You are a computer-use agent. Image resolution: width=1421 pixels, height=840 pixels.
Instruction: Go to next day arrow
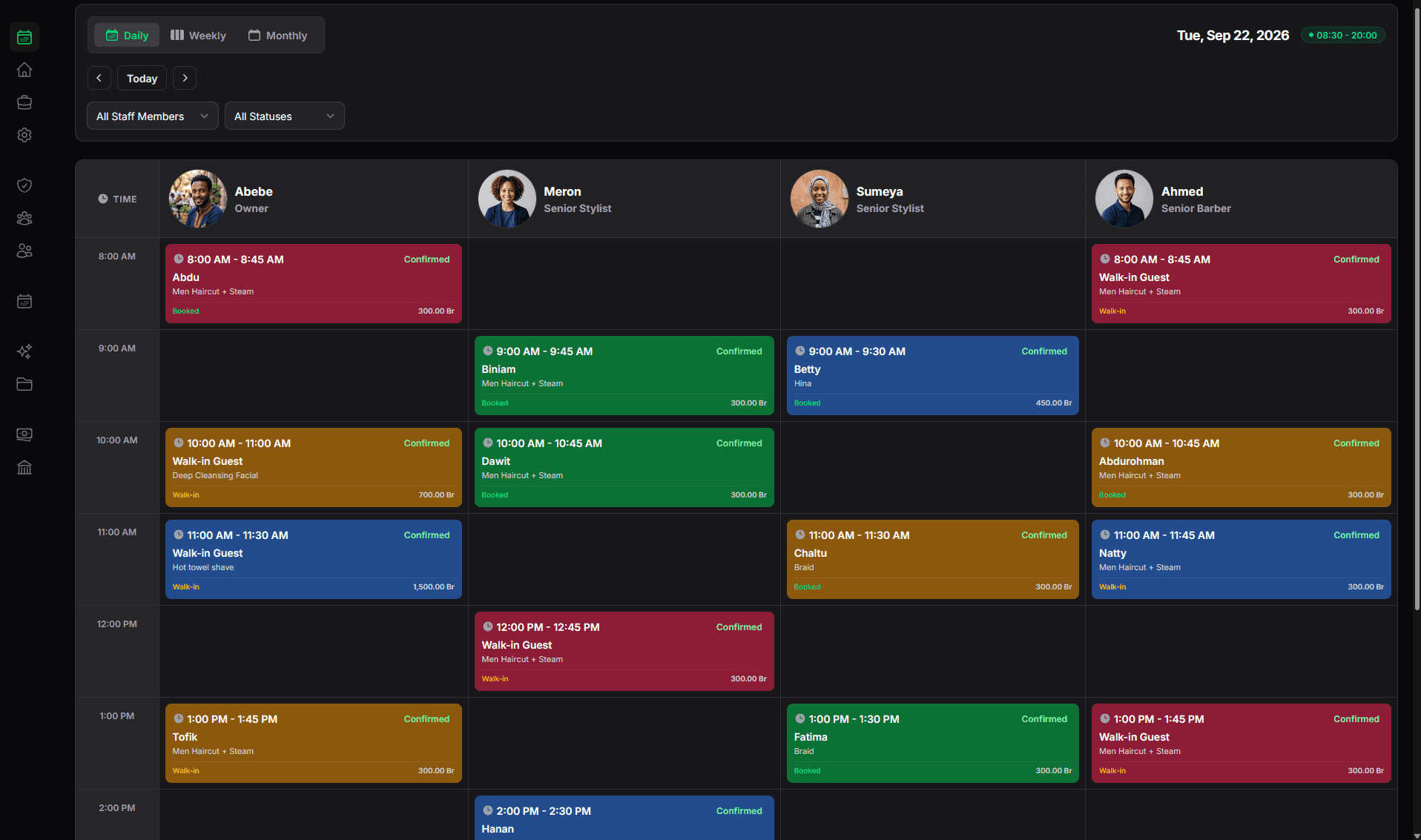pos(185,78)
